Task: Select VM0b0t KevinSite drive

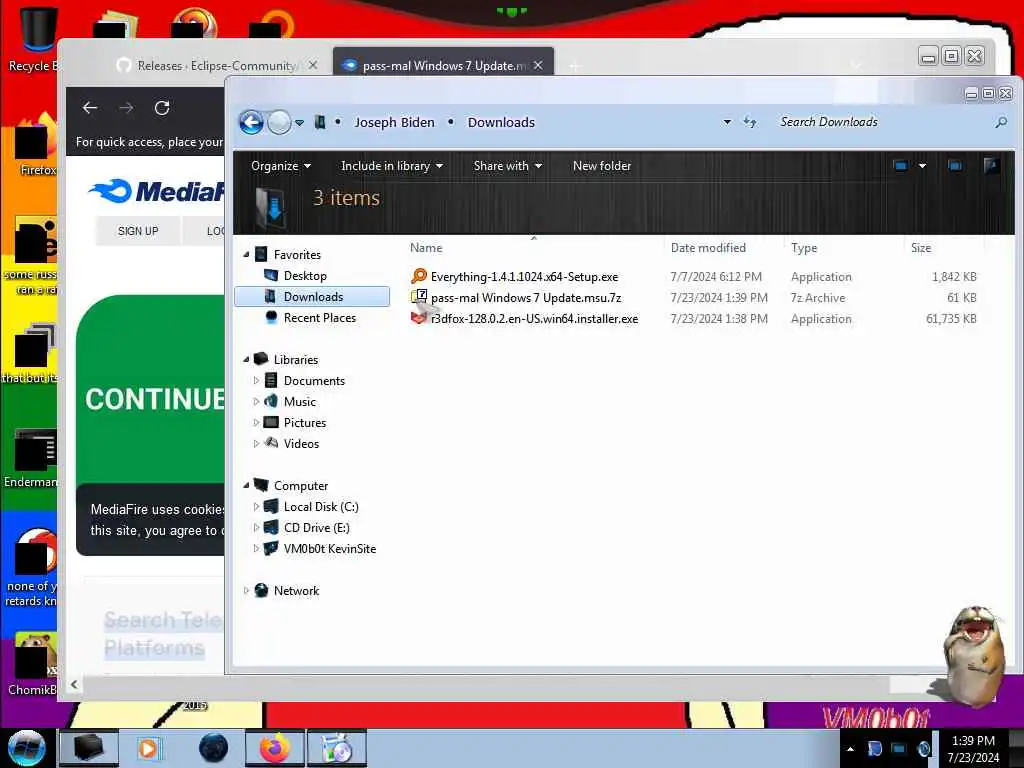Action: [x=330, y=549]
